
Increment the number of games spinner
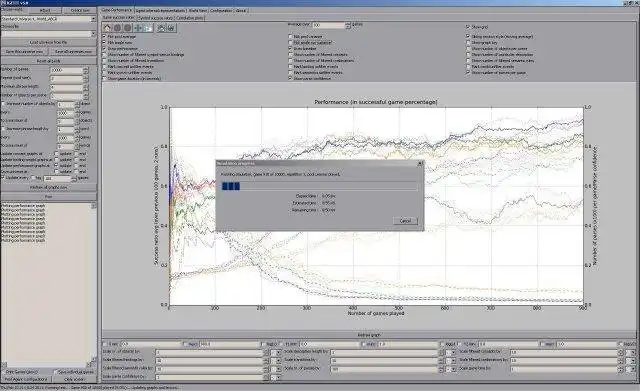(x=86, y=69)
